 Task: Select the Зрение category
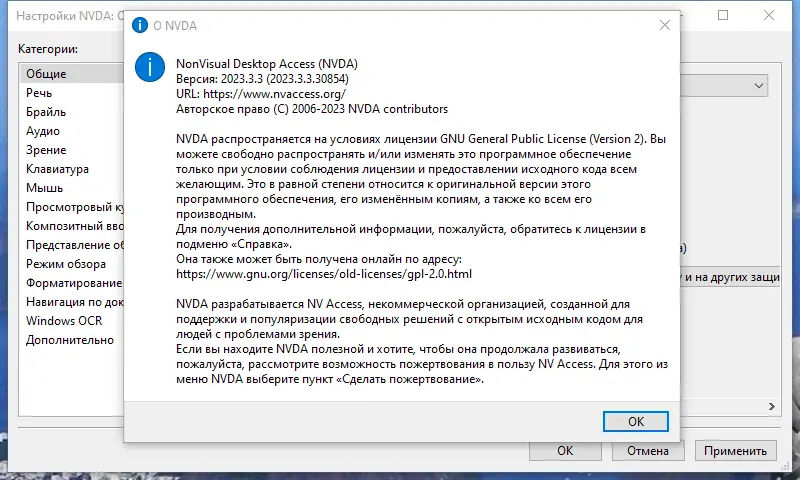(71, 150)
